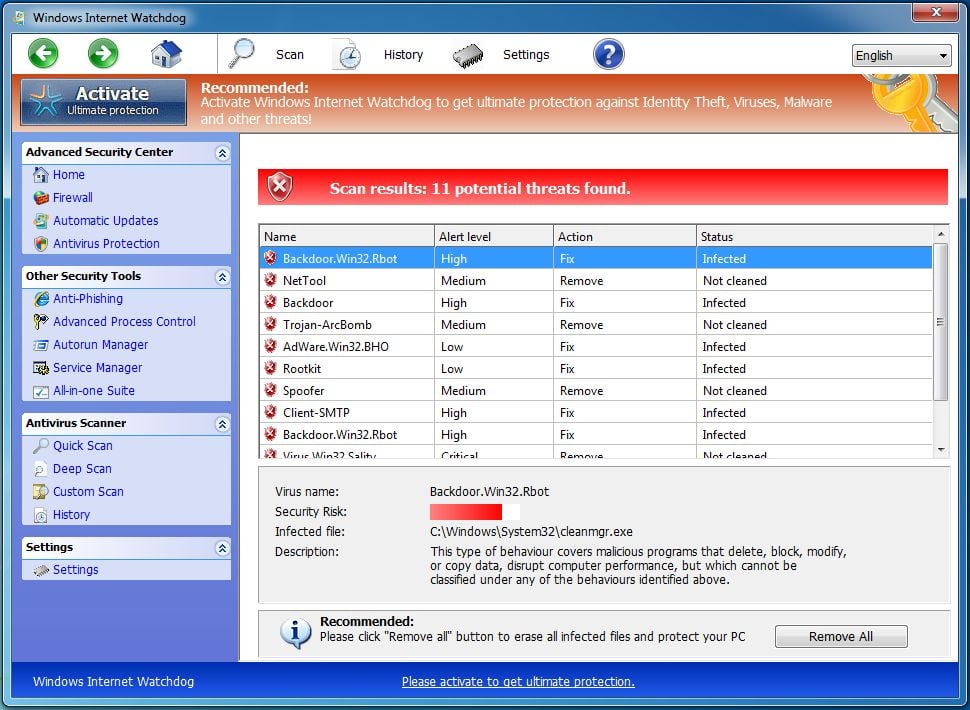Image resolution: width=970 pixels, height=710 pixels.
Task: Click the 'Please activate to get ultimate protection' link
Action: point(518,682)
